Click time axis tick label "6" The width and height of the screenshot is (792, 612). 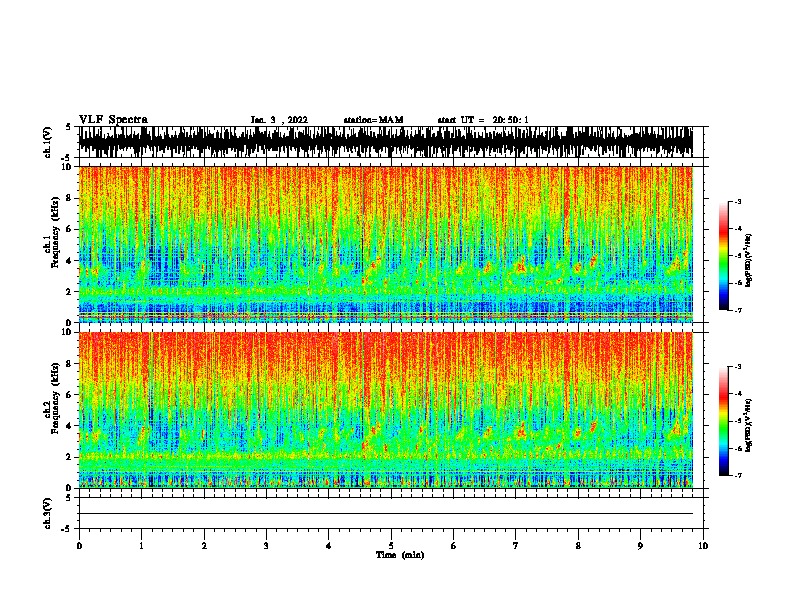[454, 546]
